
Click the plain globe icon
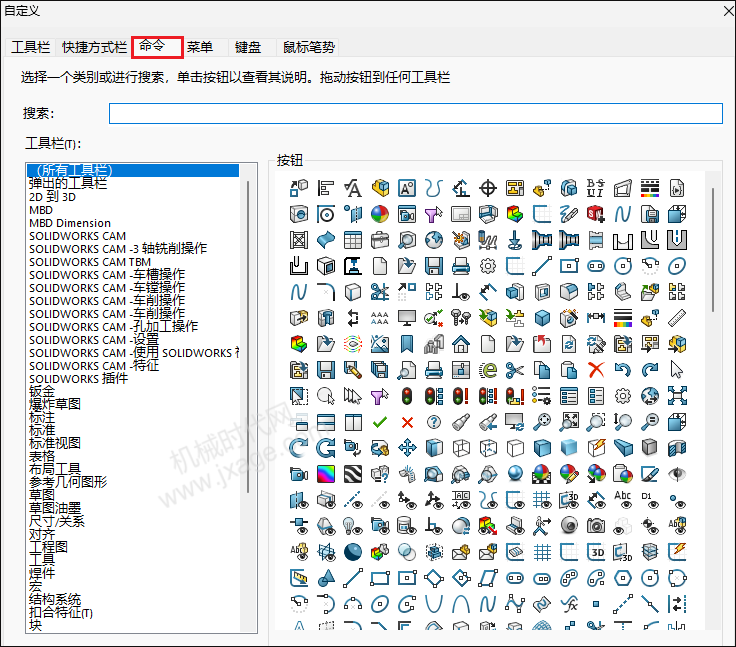[x=434, y=240]
